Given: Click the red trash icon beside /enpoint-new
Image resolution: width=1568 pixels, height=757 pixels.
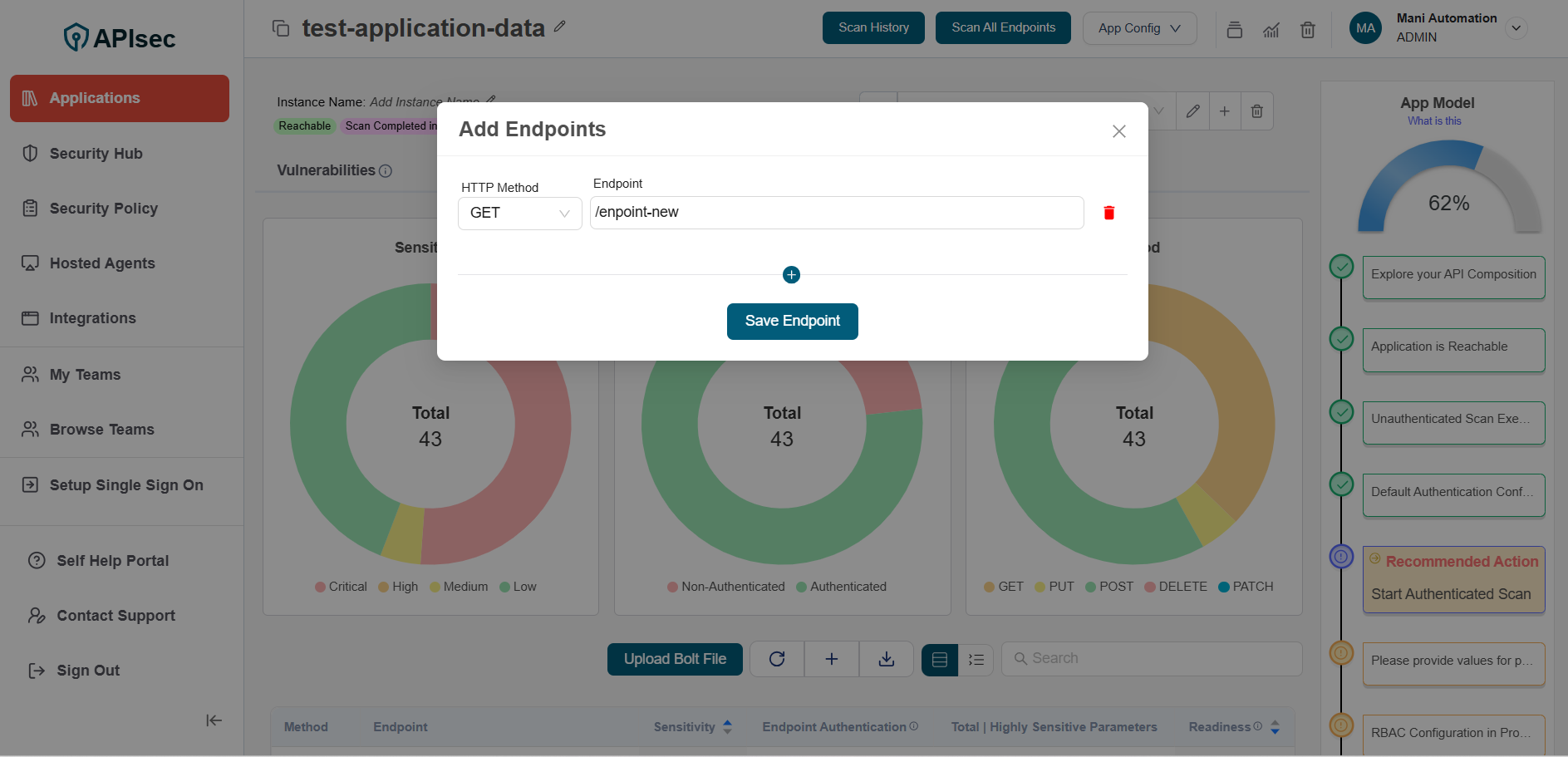Looking at the screenshot, I should point(1109,212).
